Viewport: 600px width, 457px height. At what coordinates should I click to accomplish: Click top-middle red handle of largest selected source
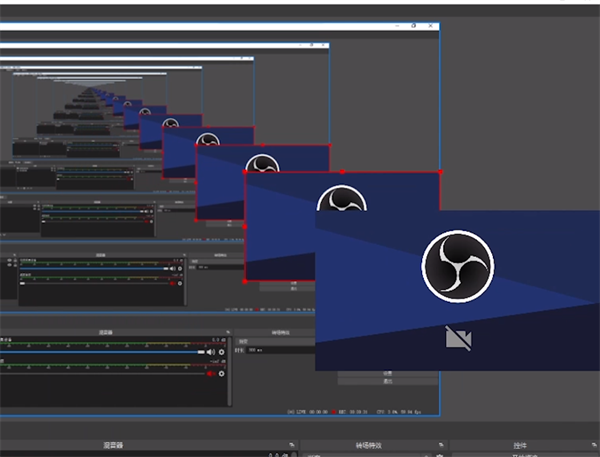tap(342, 172)
